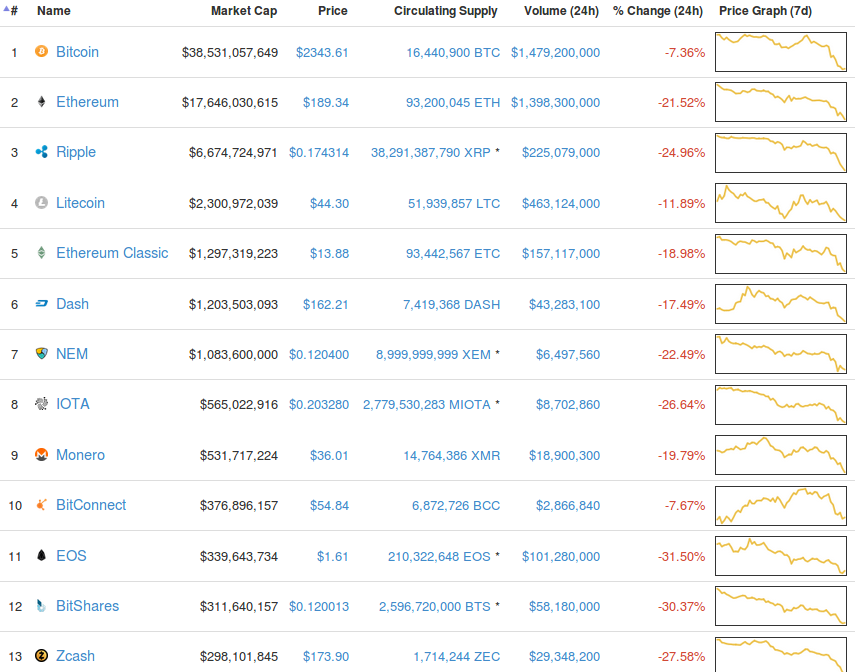Click the Ripple logo icon
Screen dimensions: 855x672
(41, 152)
